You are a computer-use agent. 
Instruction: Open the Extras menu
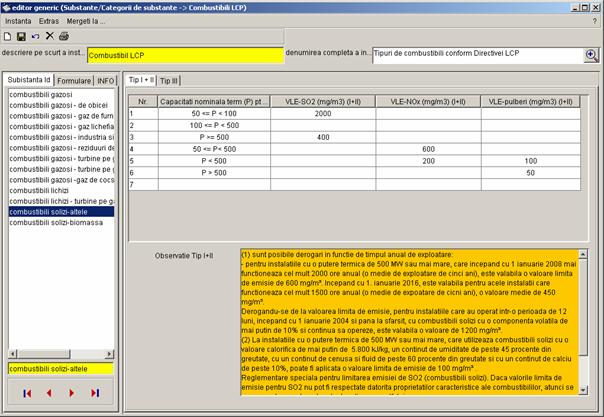[x=49, y=20]
